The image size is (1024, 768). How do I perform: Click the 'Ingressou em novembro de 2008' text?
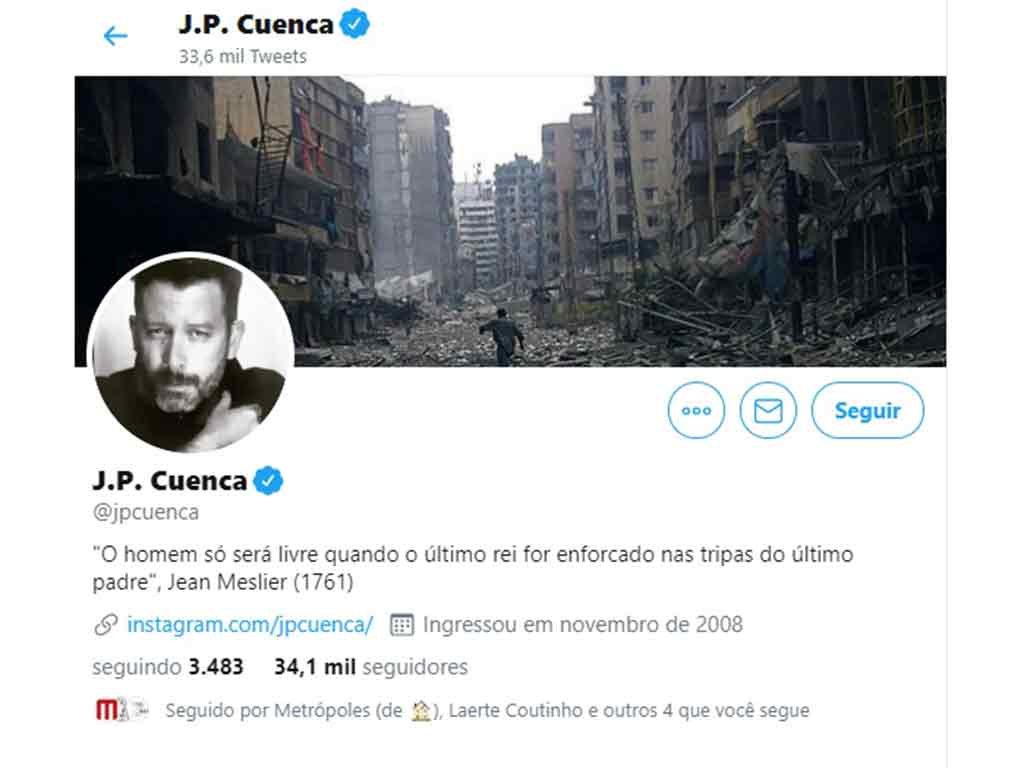tap(583, 625)
